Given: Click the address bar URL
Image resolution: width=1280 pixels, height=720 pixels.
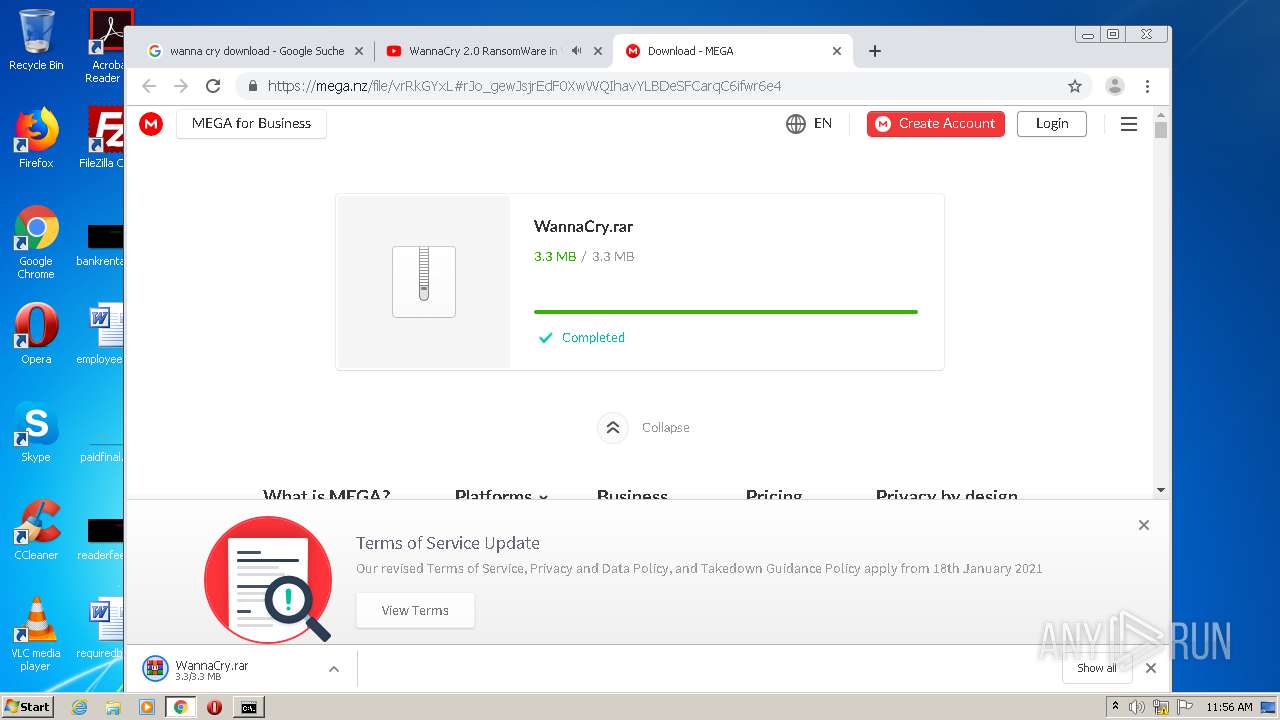Looking at the screenshot, I should pyautogui.click(x=525, y=86).
